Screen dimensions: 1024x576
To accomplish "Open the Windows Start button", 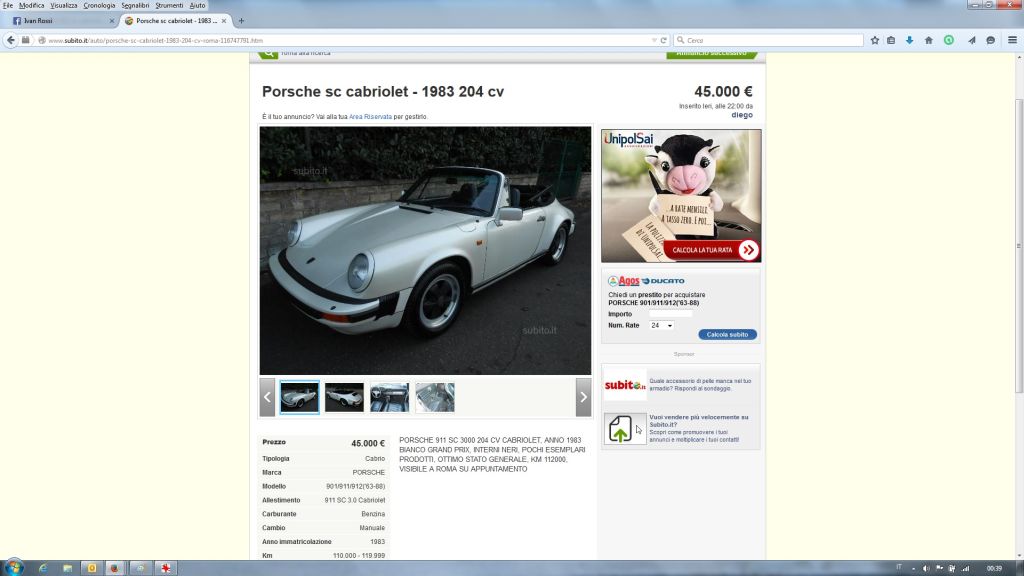I will click(x=14, y=568).
